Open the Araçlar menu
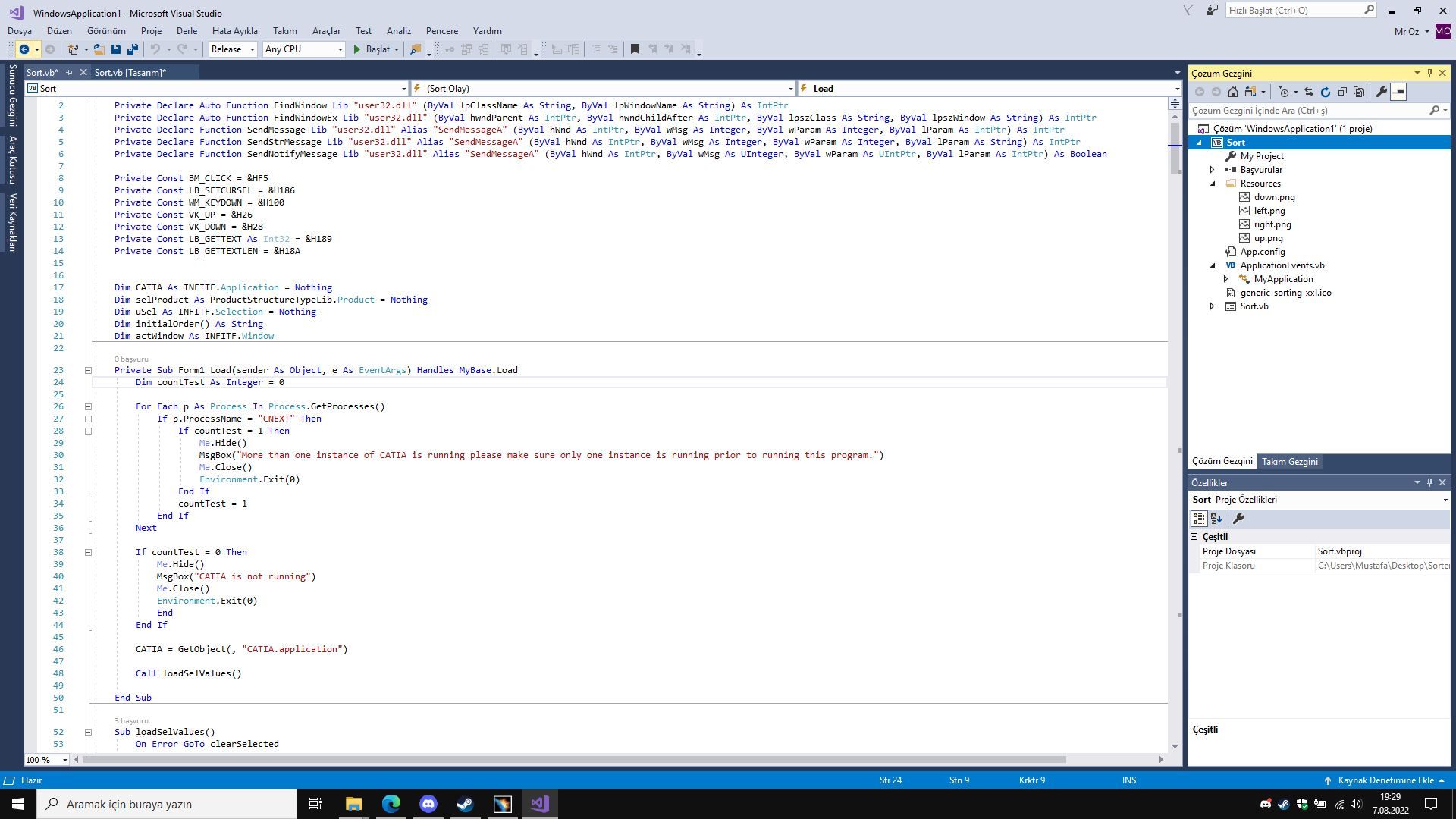The height and width of the screenshot is (819, 1456). 326,31
